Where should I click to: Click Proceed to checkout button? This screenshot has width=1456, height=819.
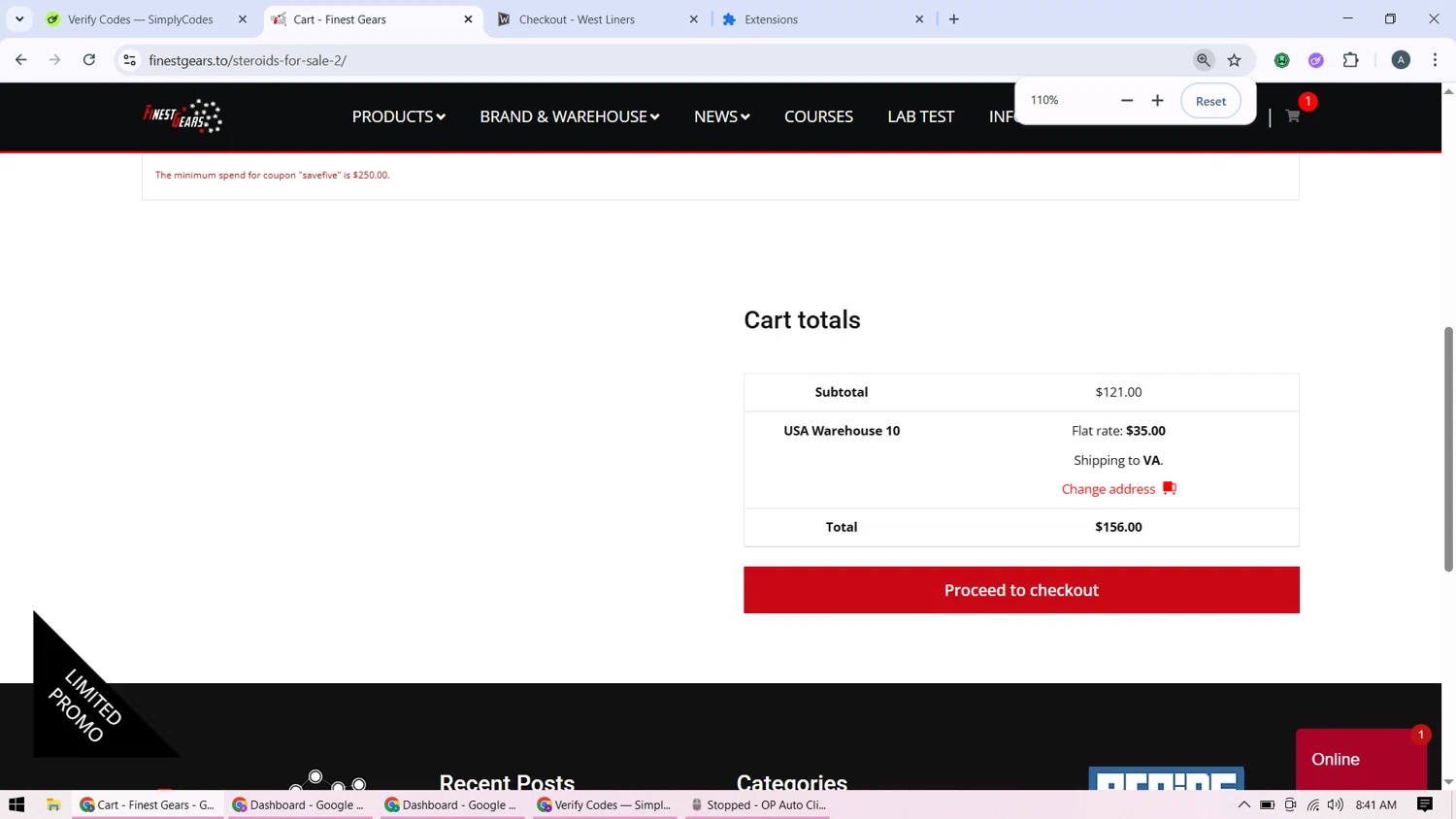tap(1021, 590)
